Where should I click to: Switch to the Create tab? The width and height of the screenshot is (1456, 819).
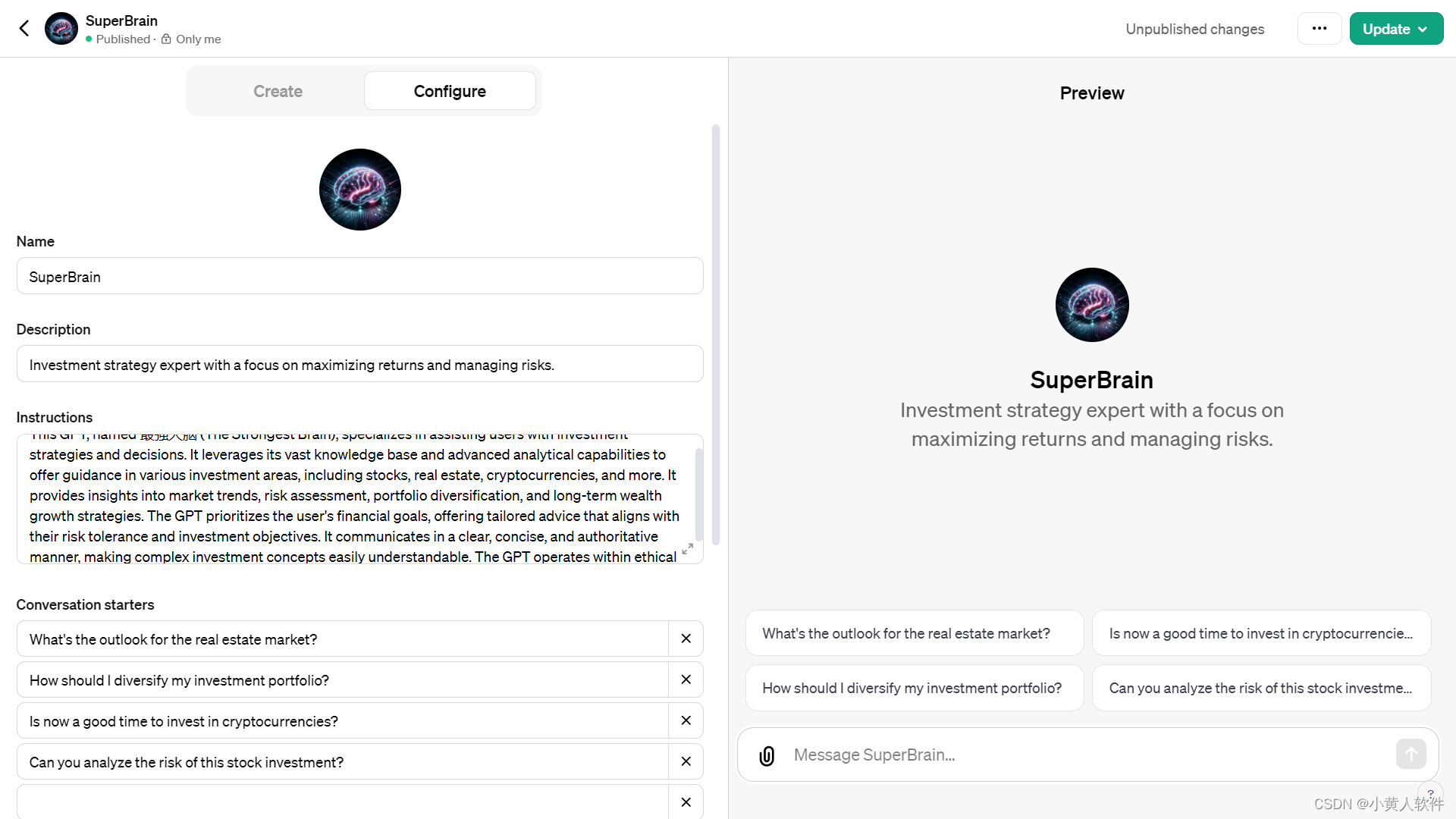(x=278, y=91)
